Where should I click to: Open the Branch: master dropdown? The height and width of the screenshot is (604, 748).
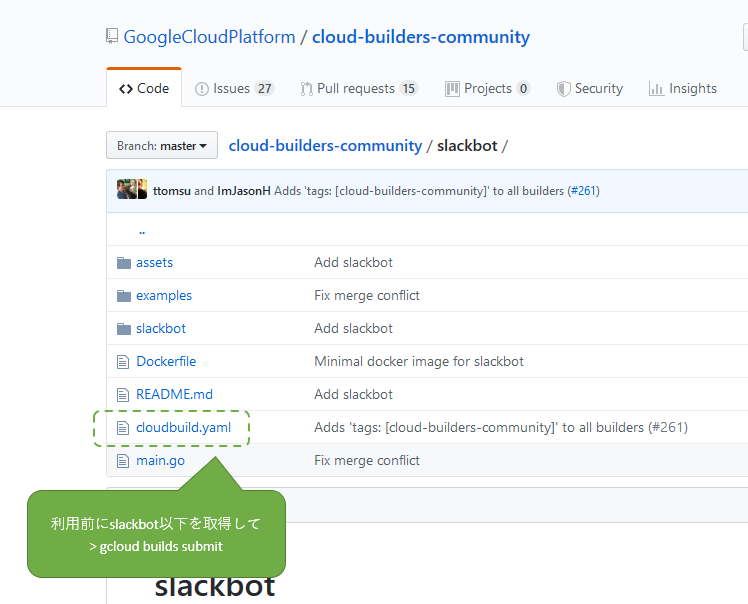click(x=162, y=145)
